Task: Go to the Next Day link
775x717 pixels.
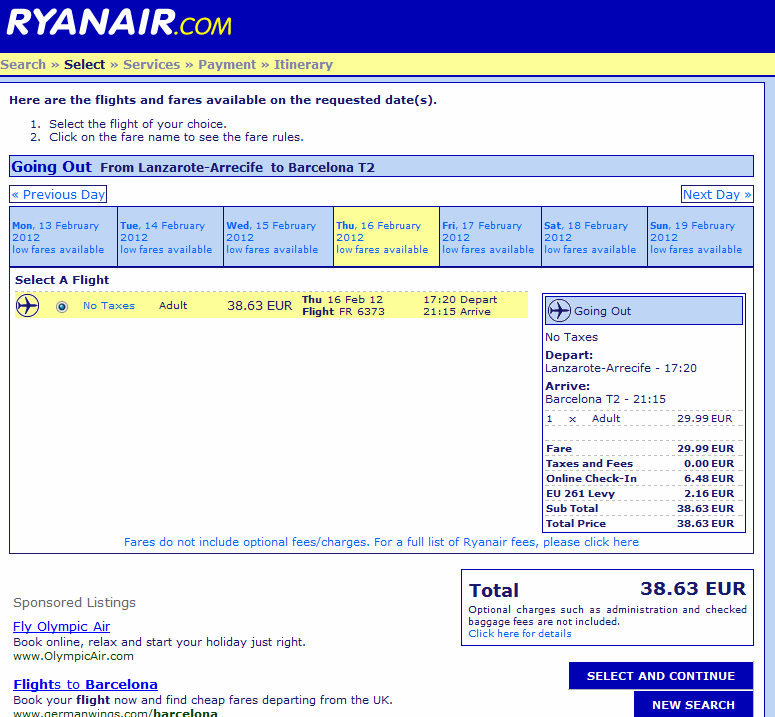Action: 717,194
